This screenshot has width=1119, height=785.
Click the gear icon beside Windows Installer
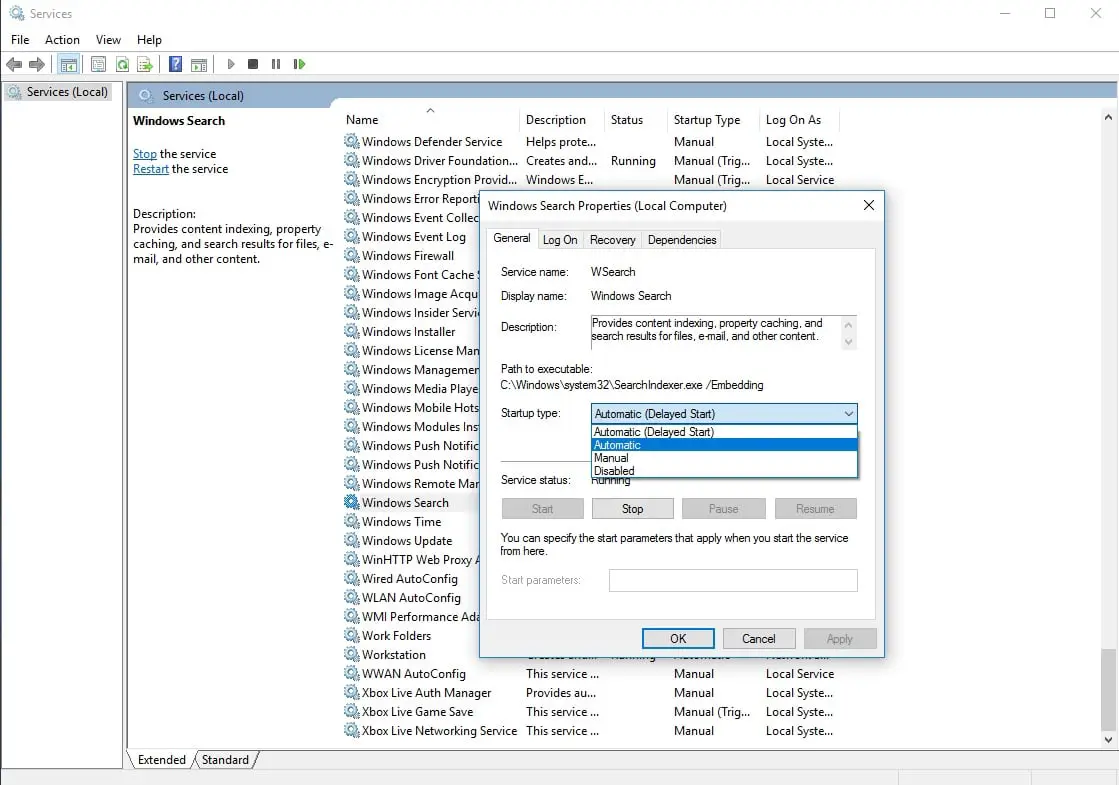(351, 331)
